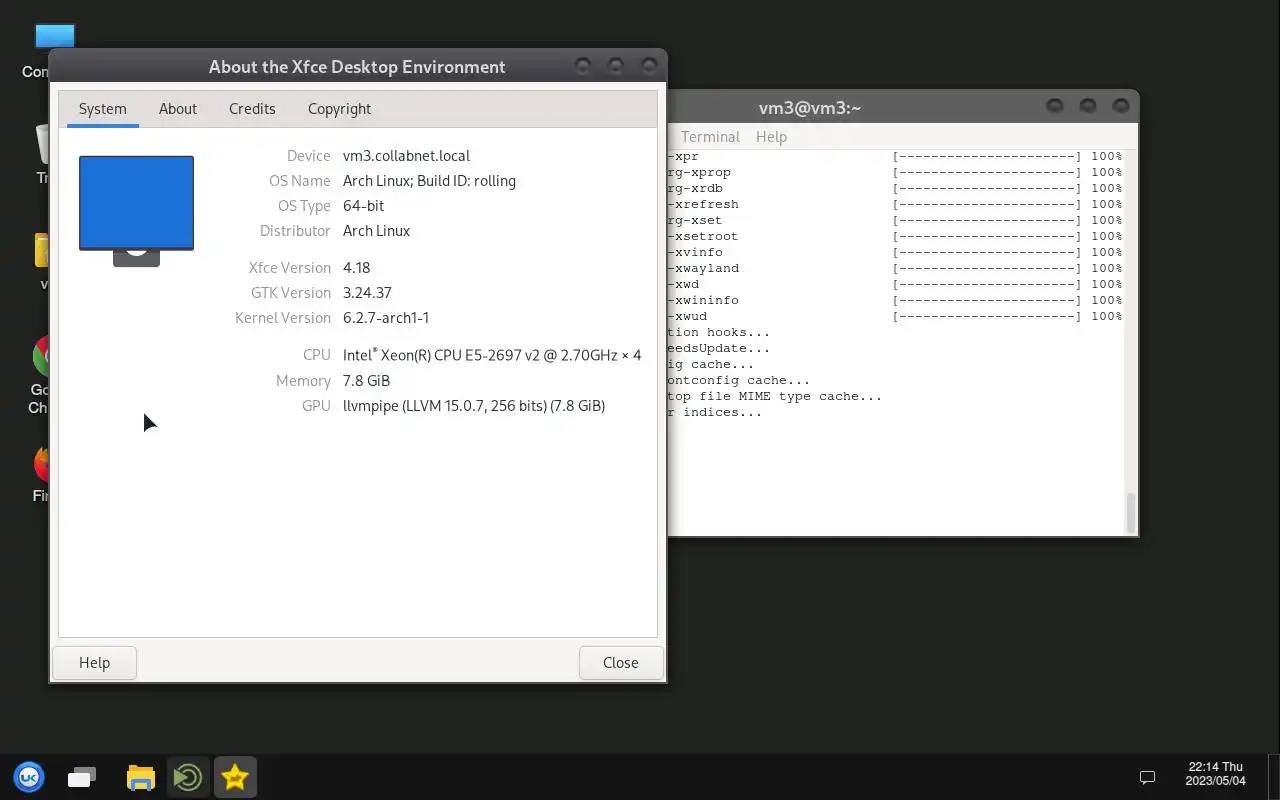
Task: Click the Memory value 7.8 GiB
Action: (x=366, y=381)
